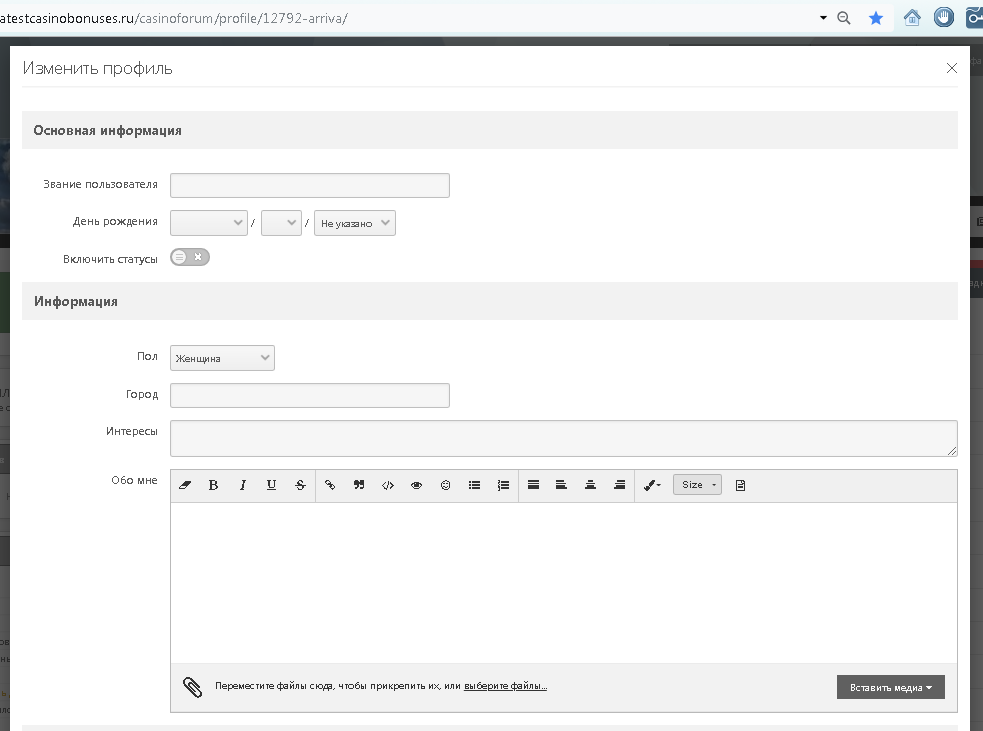Toggle the Включить статусы switch
Screen dimensions: 983x731
pos(189,257)
